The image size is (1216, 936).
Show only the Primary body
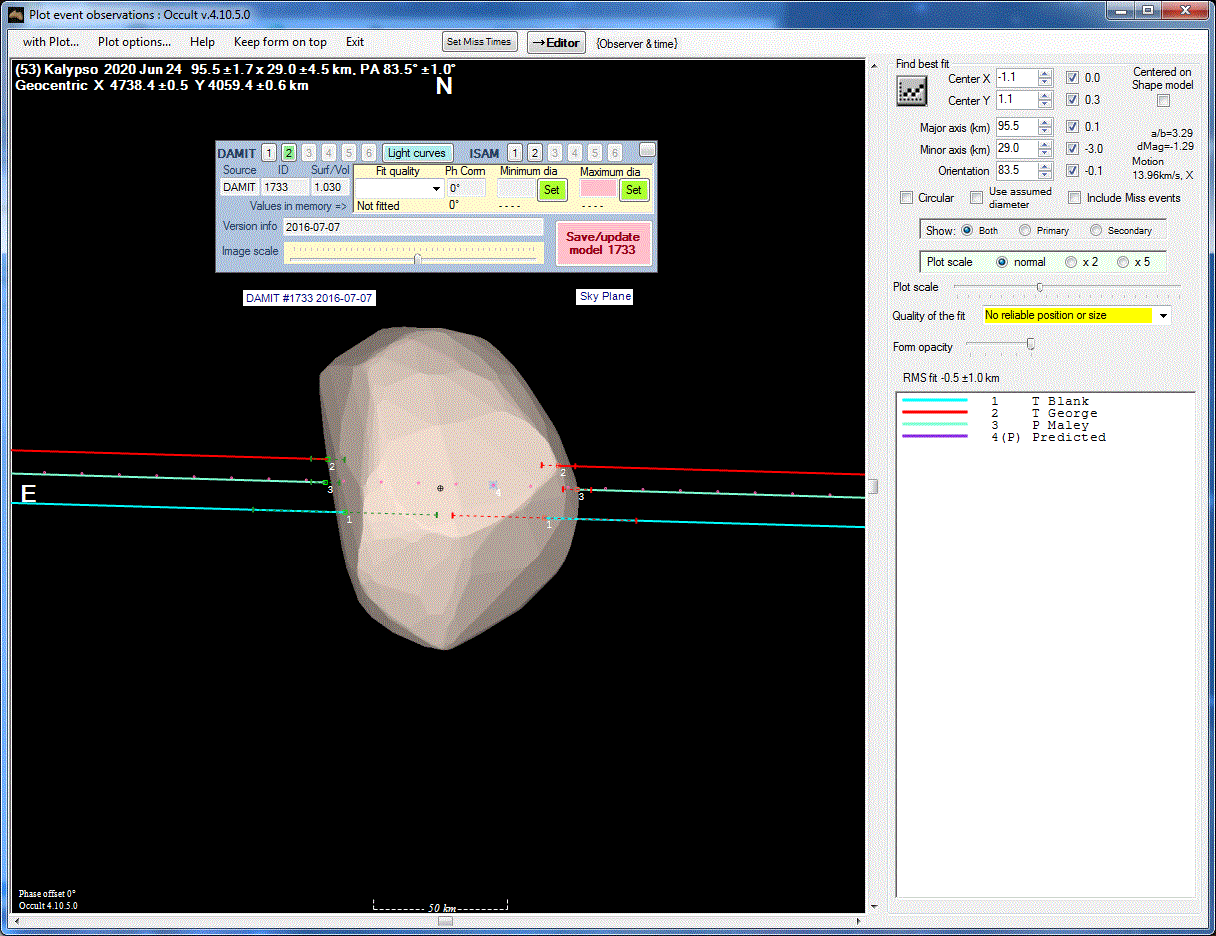(x=1025, y=230)
